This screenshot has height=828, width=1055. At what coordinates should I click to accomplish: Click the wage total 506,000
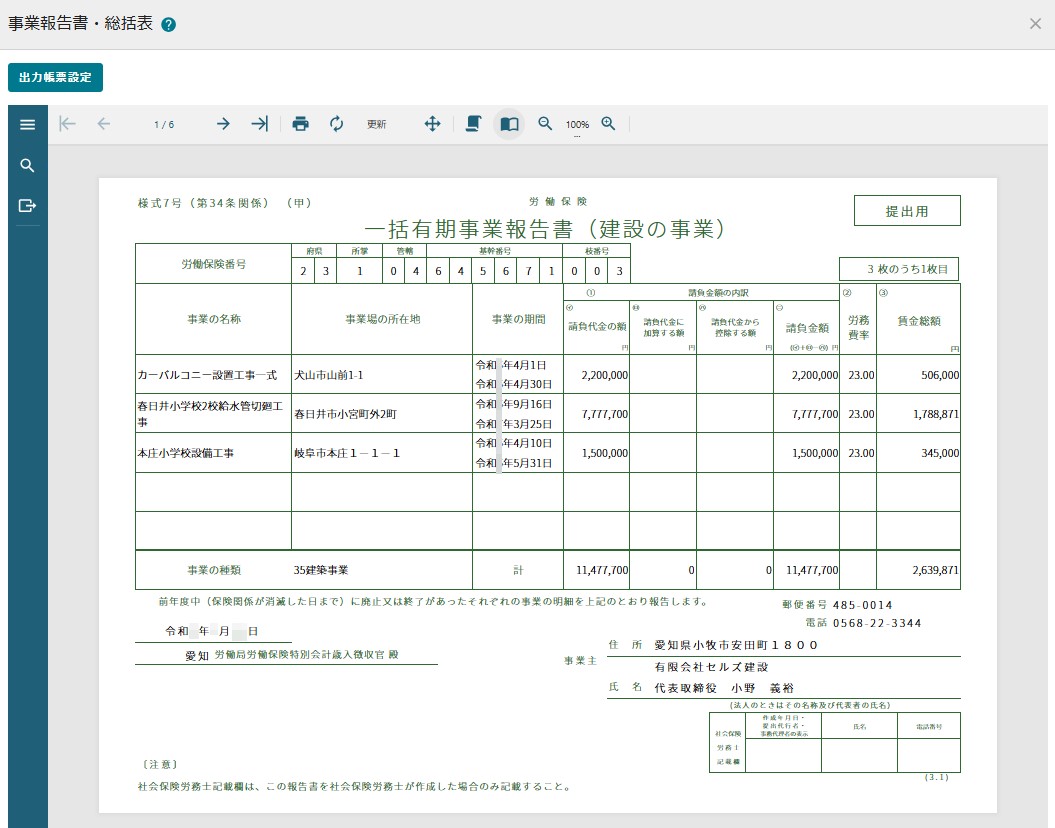tap(939, 375)
